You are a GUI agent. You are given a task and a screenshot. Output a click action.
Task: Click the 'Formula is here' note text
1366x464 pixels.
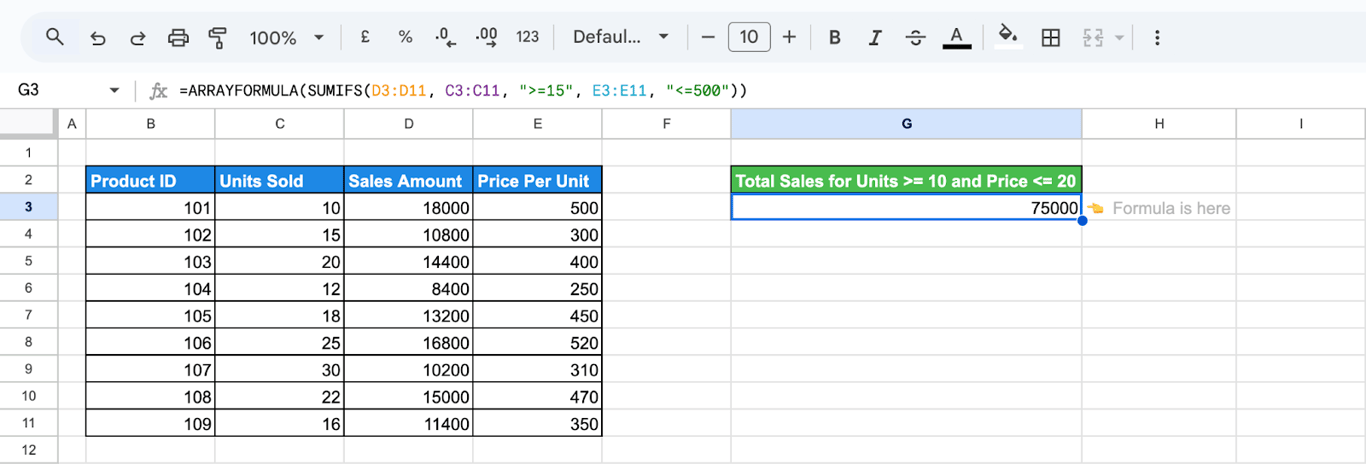click(1171, 208)
